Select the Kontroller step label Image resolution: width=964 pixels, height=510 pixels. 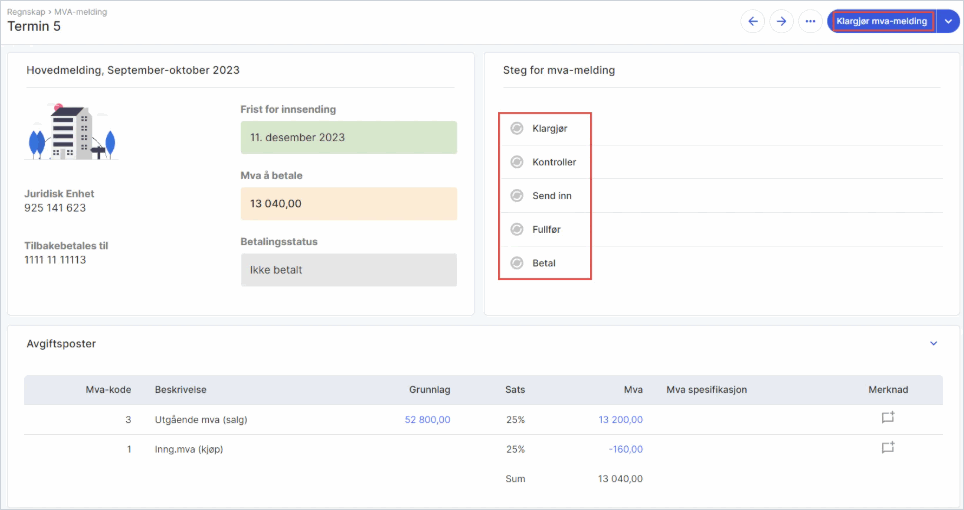click(x=554, y=162)
